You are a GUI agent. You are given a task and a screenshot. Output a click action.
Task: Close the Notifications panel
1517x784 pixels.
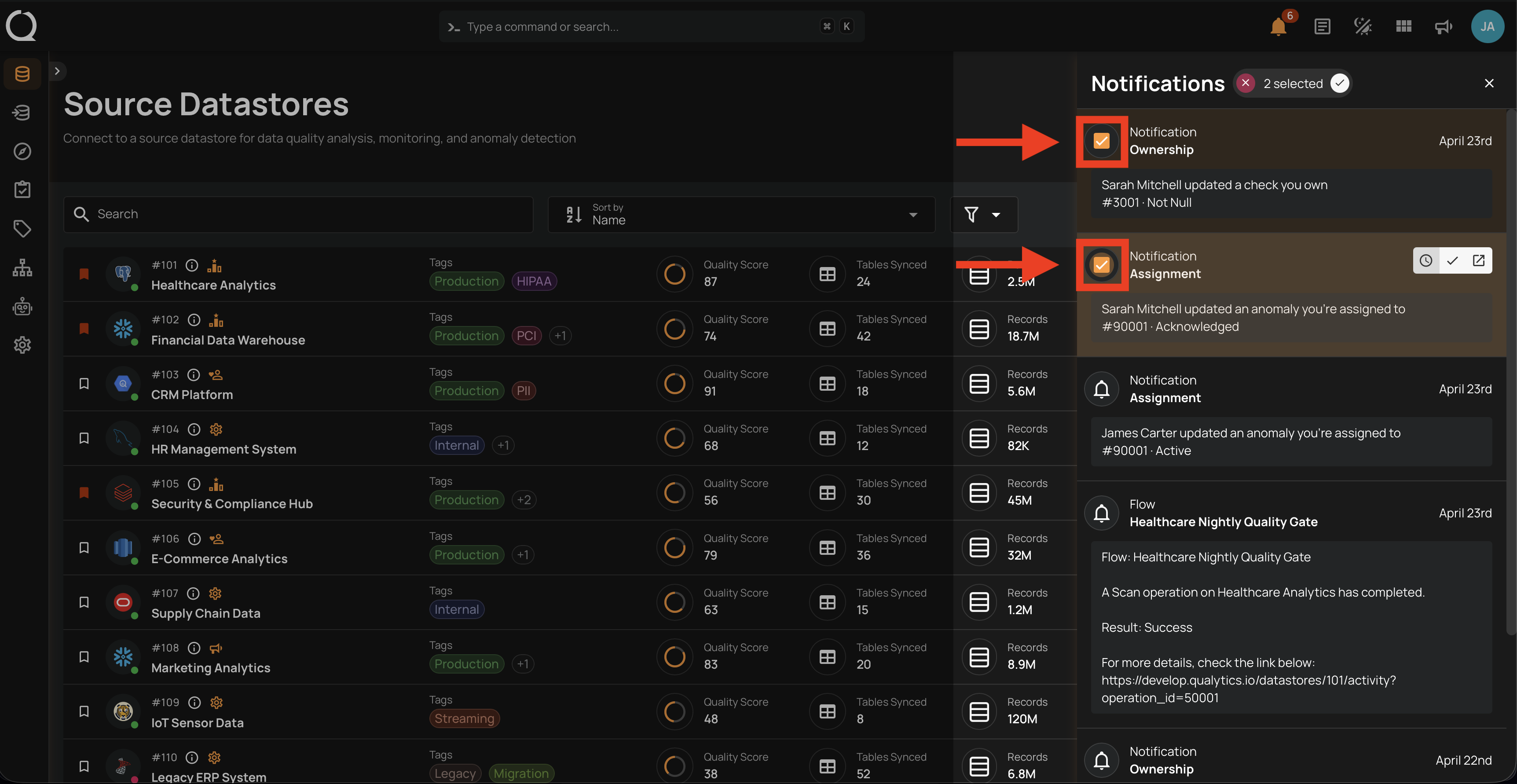pyautogui.click(x=1489, y=84)
